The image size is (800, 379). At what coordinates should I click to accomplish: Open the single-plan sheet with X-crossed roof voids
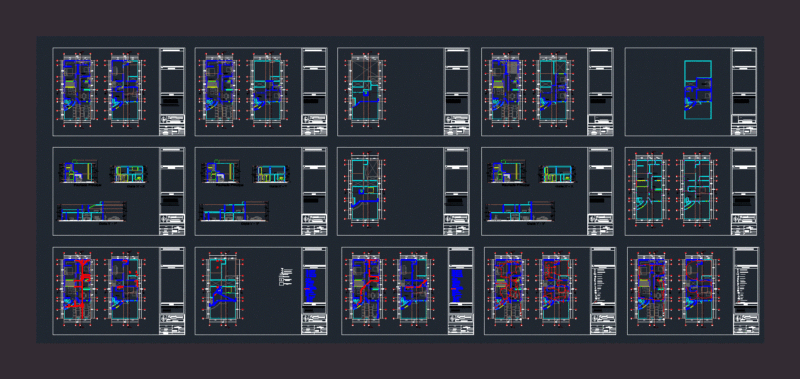pos(404,92)
